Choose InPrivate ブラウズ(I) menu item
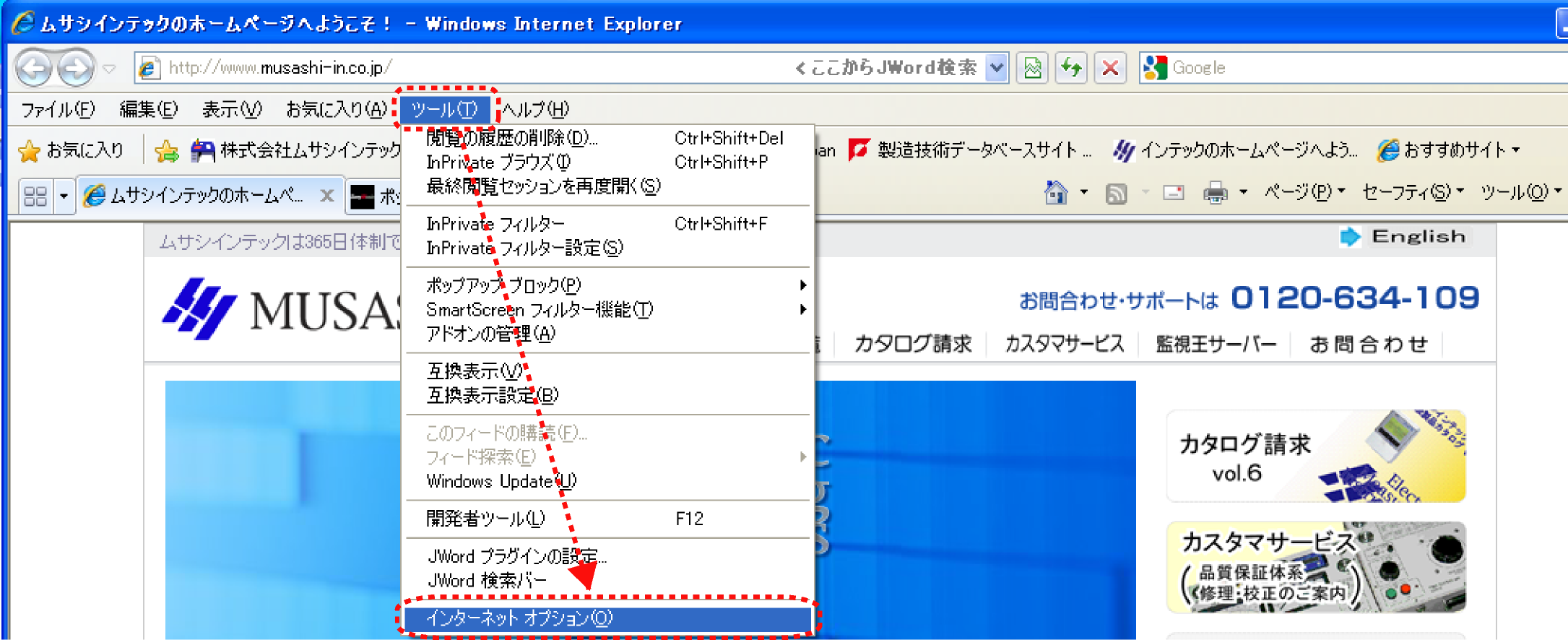1568x640 pixels. tap(608, 163)
